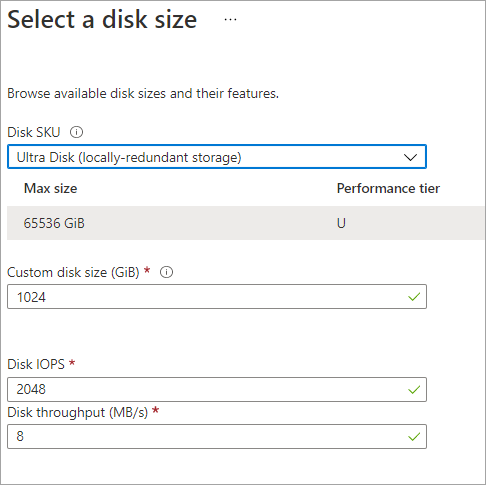Focus the Custom disk size input field
486x485 pixels.
coord(217,297)
